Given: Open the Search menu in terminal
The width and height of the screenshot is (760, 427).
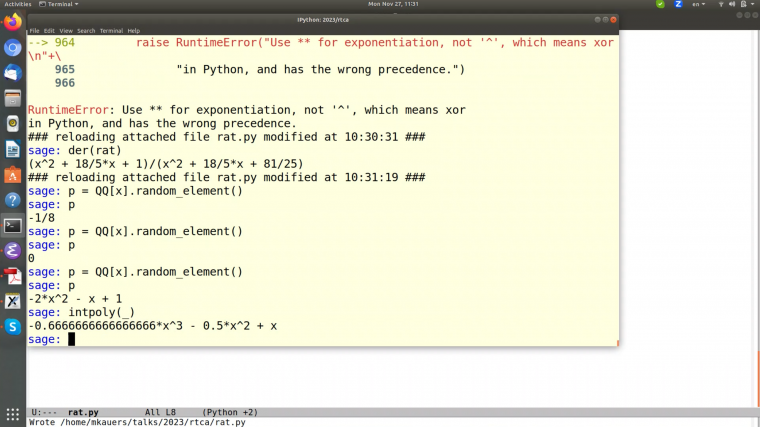Looking at the screenshot, I should [x=86, y=31].
